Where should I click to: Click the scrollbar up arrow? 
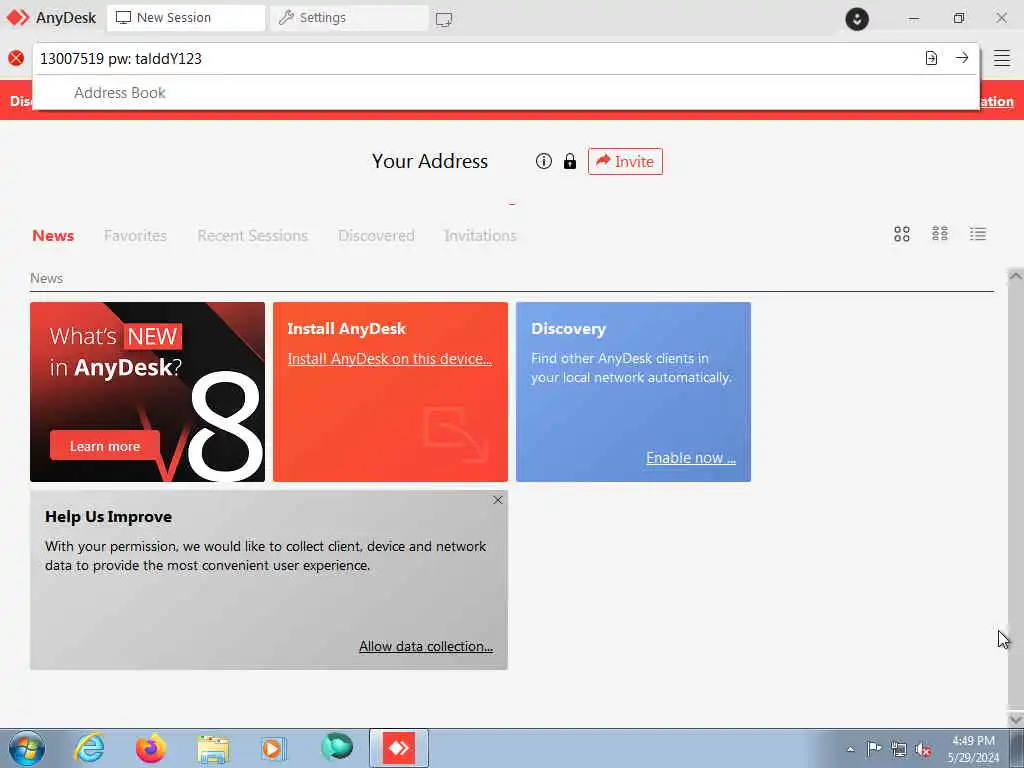1016,276
